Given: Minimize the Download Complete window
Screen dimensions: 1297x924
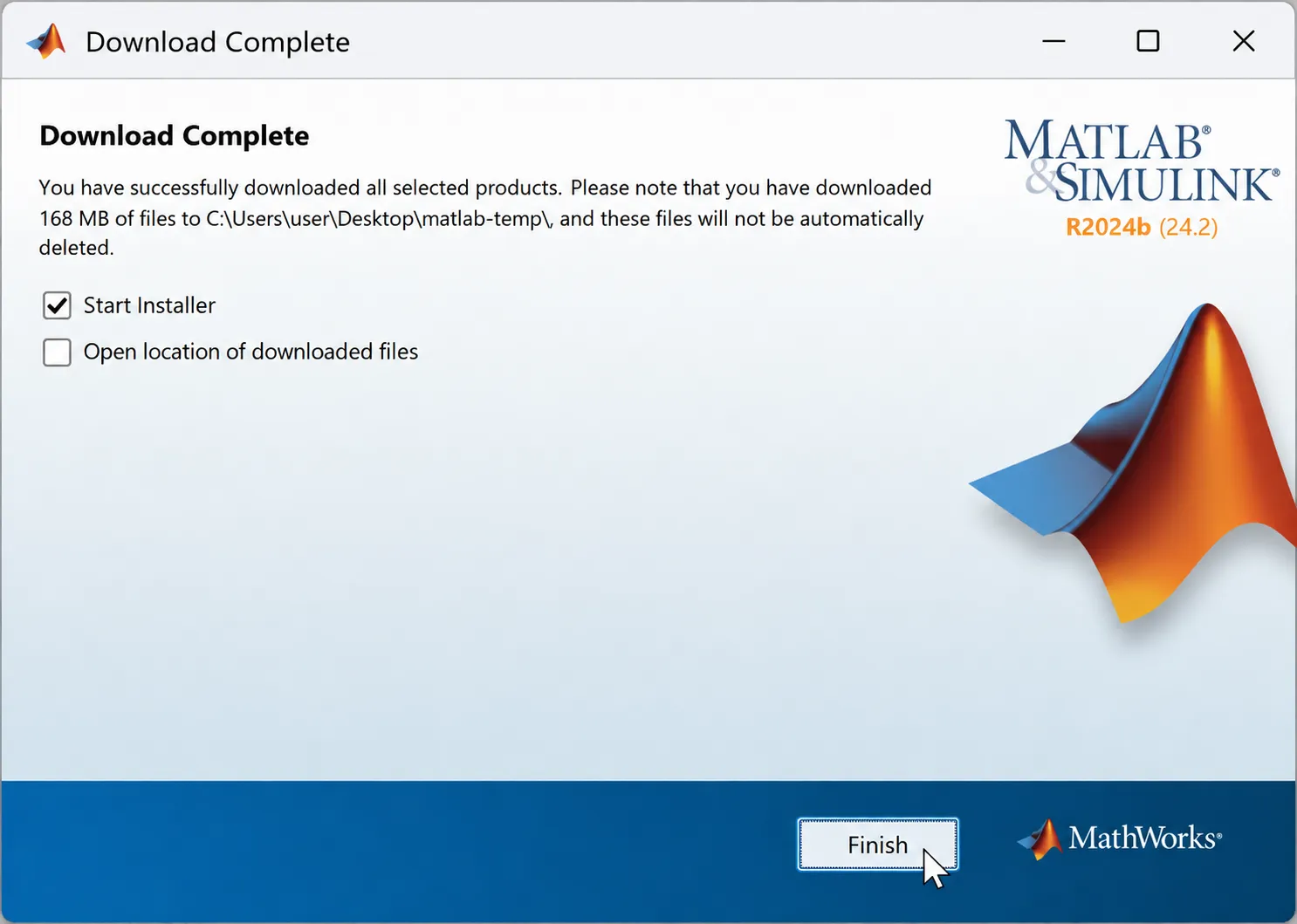Looking at the screenshot, I should [1053, 41].
